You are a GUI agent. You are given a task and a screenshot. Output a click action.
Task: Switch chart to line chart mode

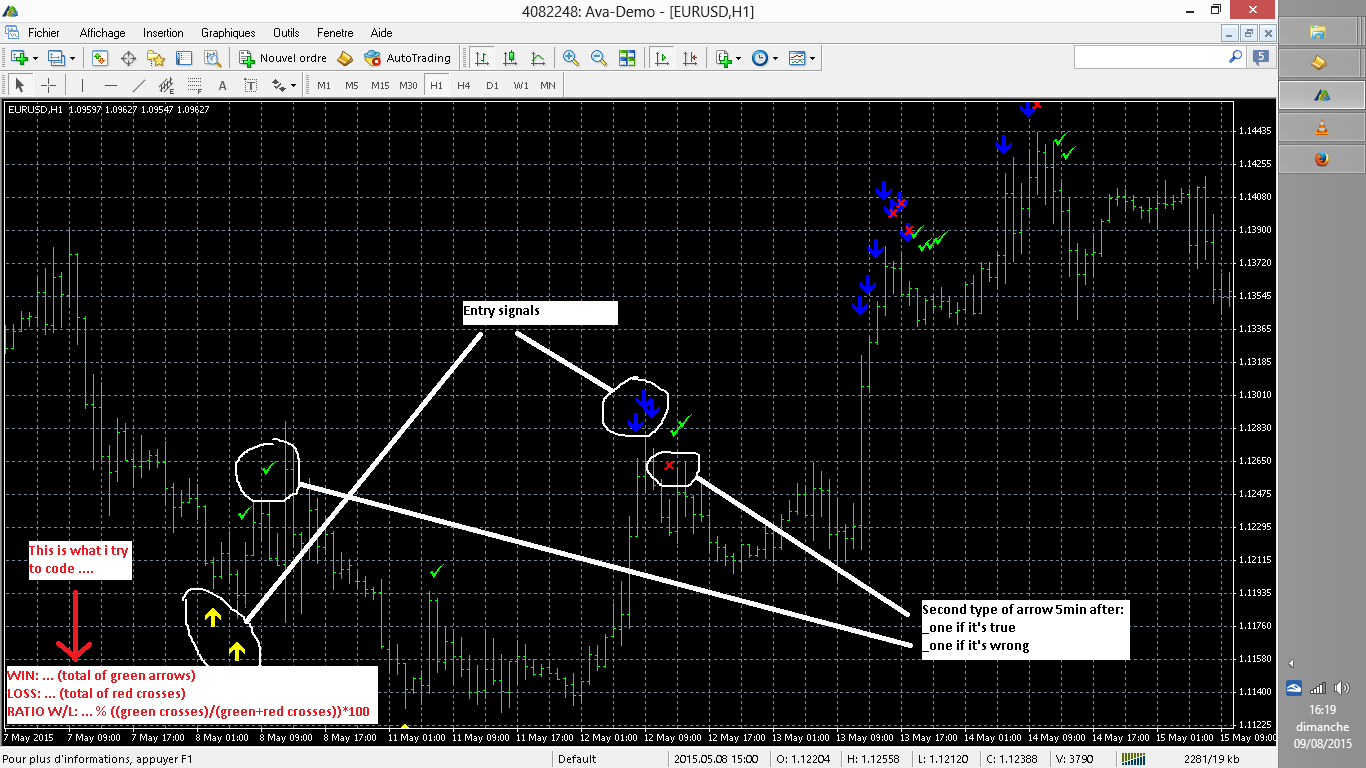point(538,58)
